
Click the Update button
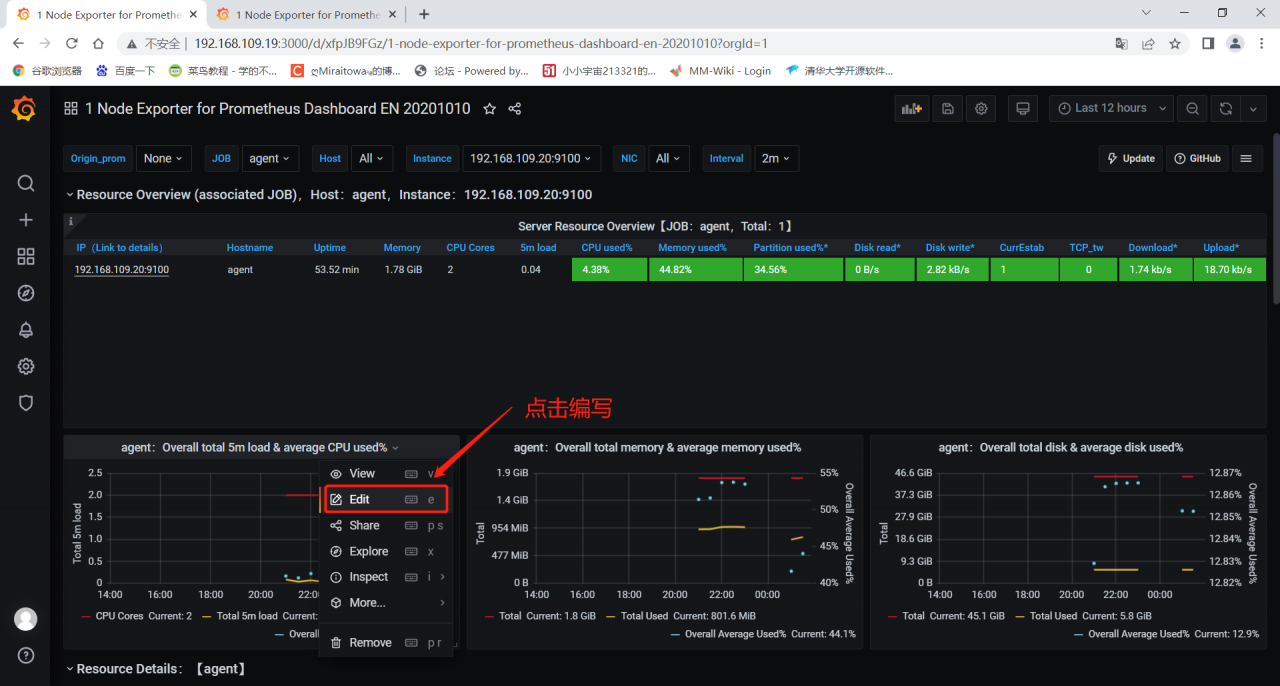pos(1130,158)
